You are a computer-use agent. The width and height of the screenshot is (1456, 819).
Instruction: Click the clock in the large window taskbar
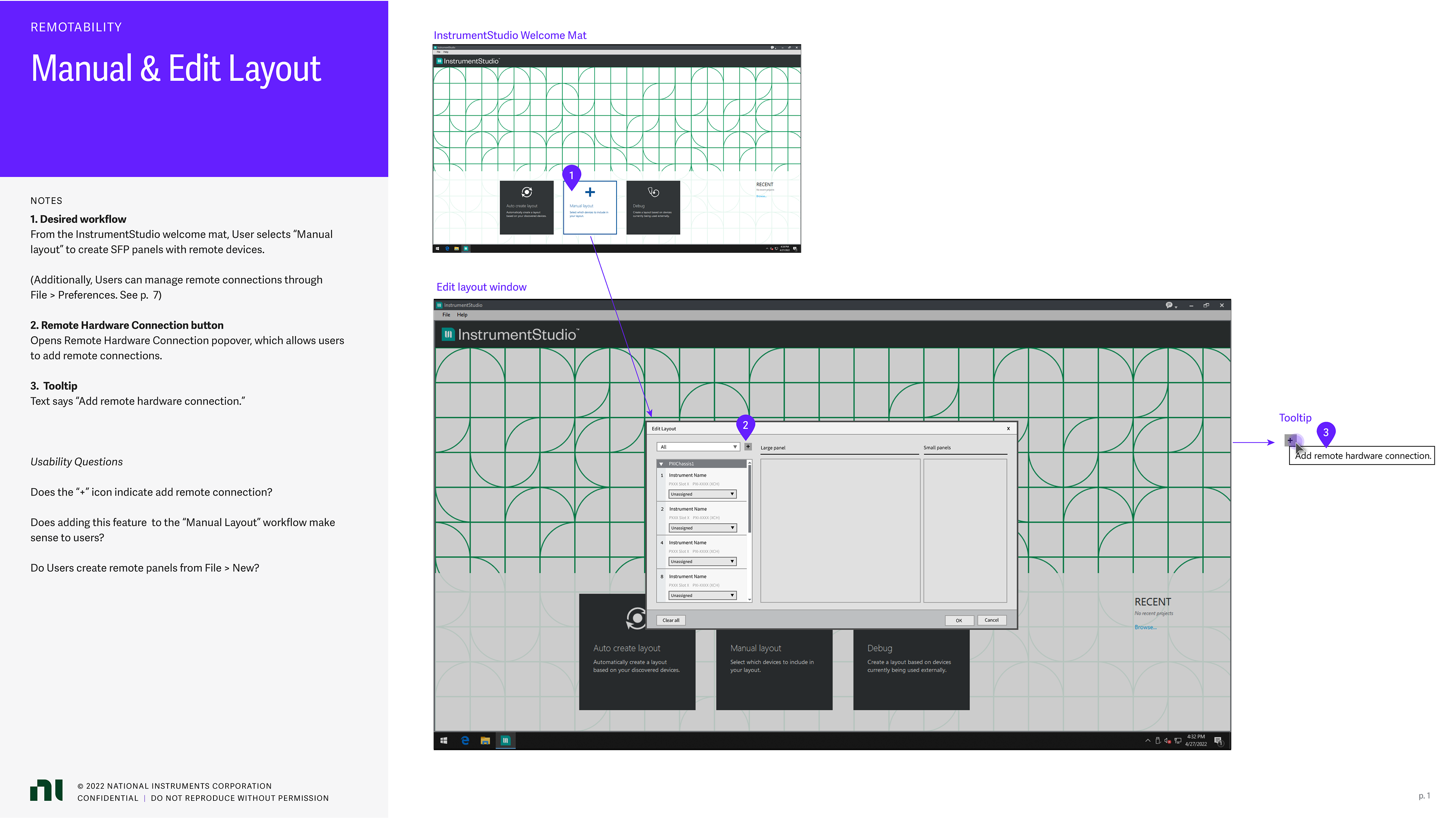pos(1196,741)
